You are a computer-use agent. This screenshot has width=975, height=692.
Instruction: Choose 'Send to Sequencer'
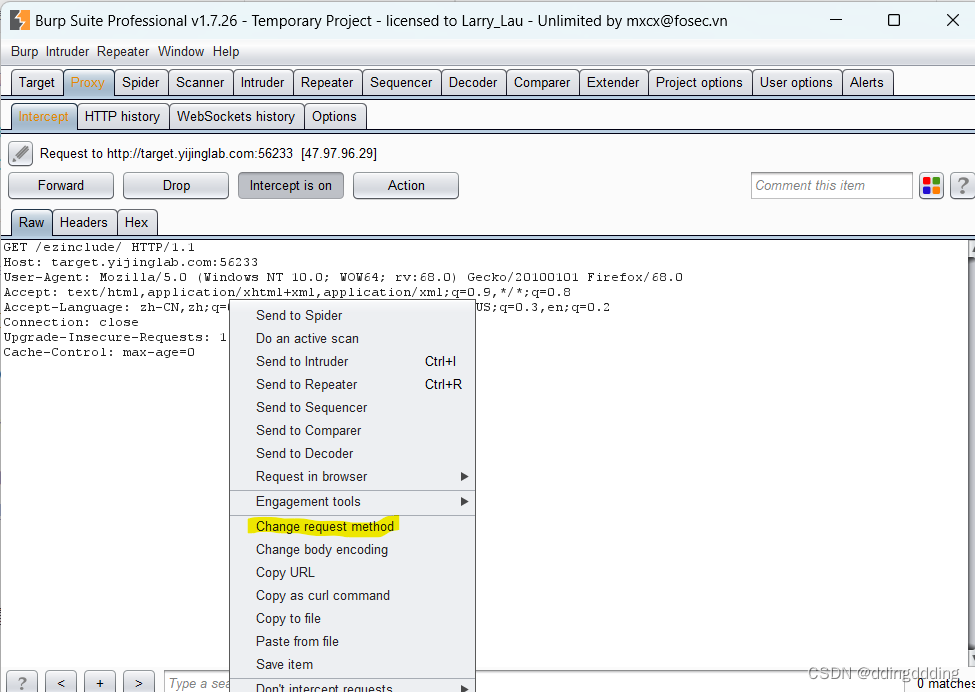(353, 407)
